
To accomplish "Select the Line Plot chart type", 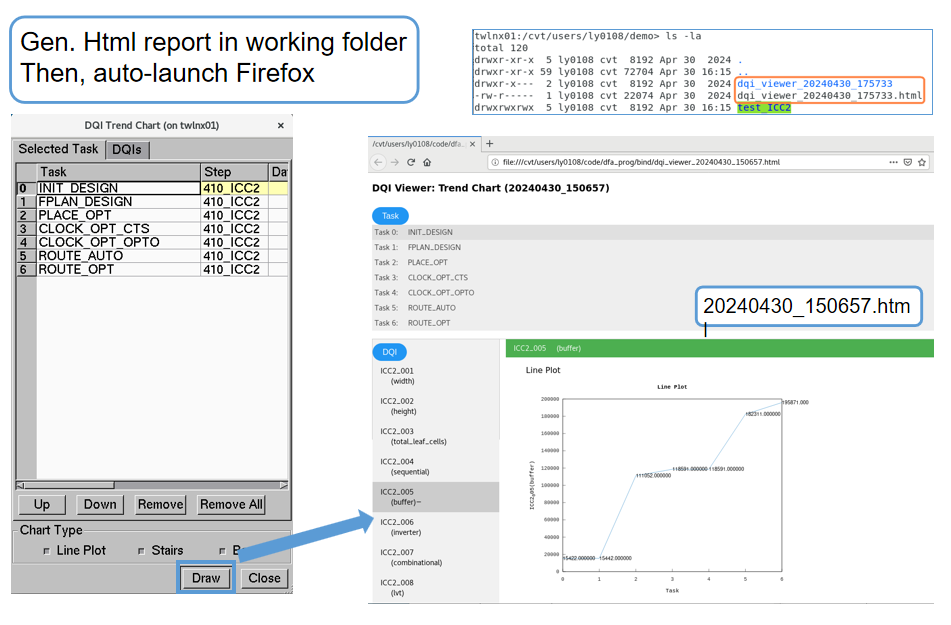I will tap(74, 550).
